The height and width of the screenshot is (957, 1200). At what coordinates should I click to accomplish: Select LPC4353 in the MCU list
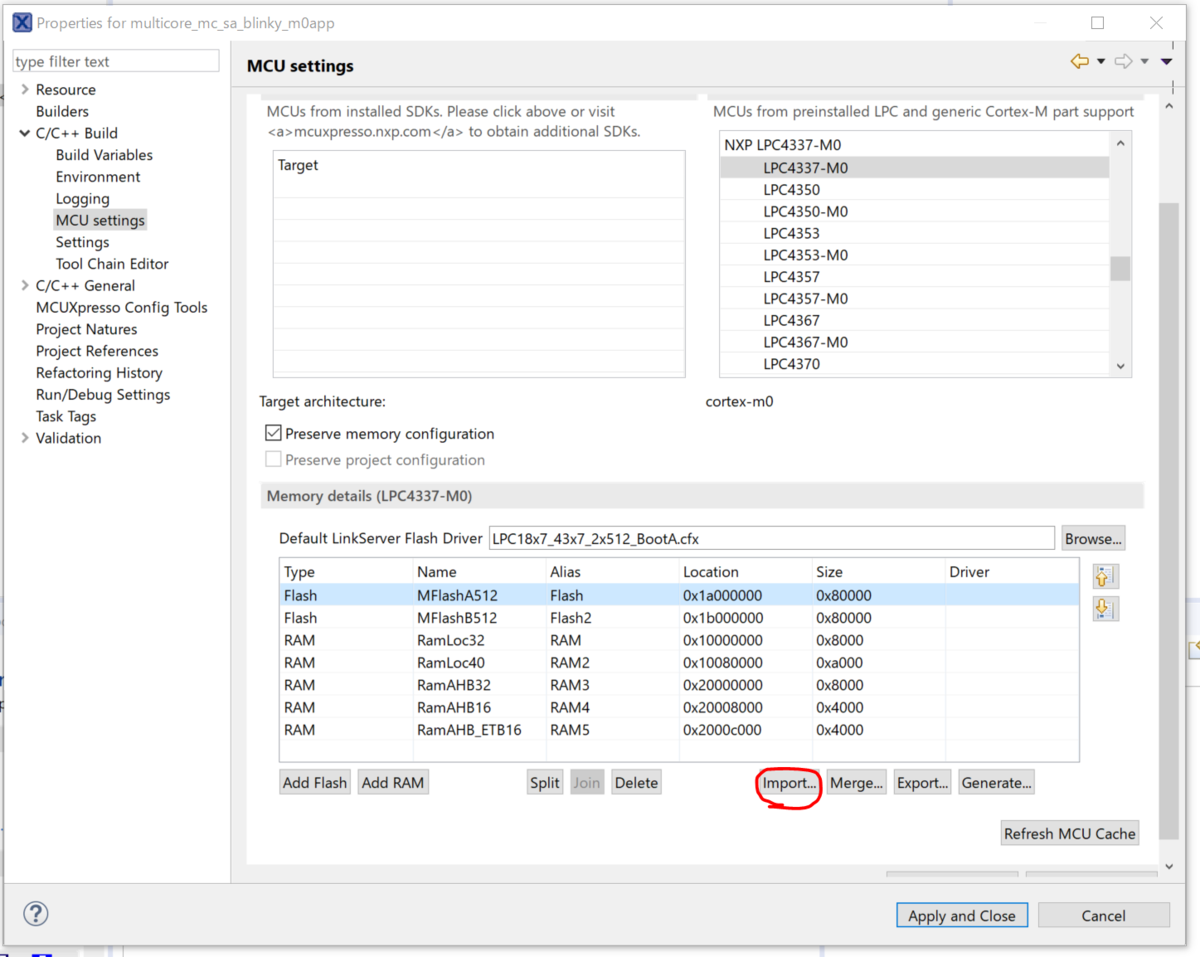tap(914, 233)
